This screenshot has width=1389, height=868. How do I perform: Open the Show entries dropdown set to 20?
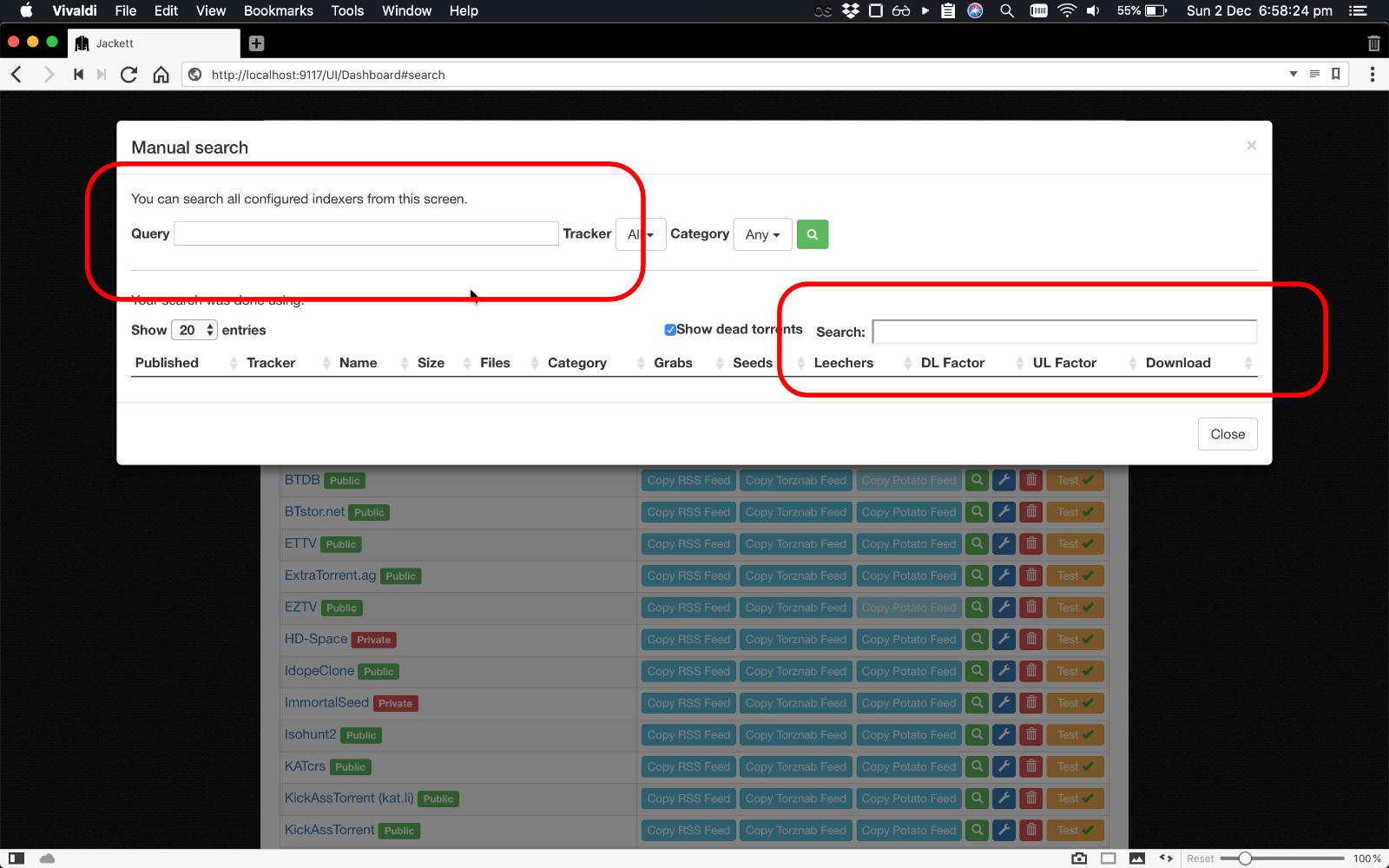pyautogui.click(x=194, y=330)
